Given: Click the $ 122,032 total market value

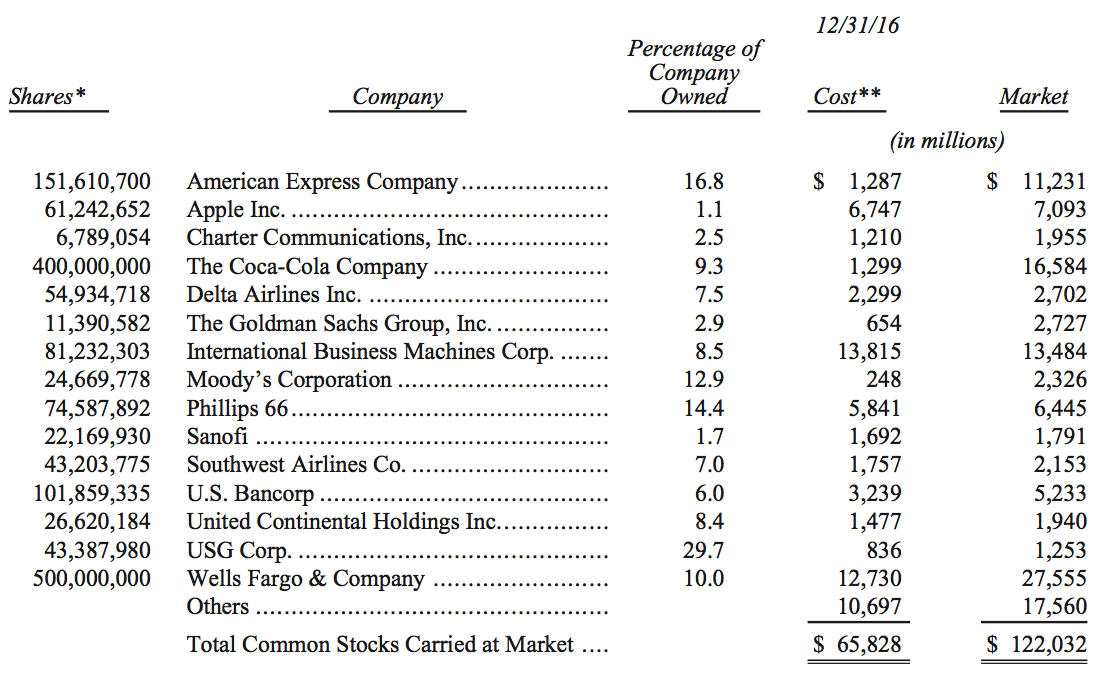Looking at the screenshot, I should (x=1036, y=645).
